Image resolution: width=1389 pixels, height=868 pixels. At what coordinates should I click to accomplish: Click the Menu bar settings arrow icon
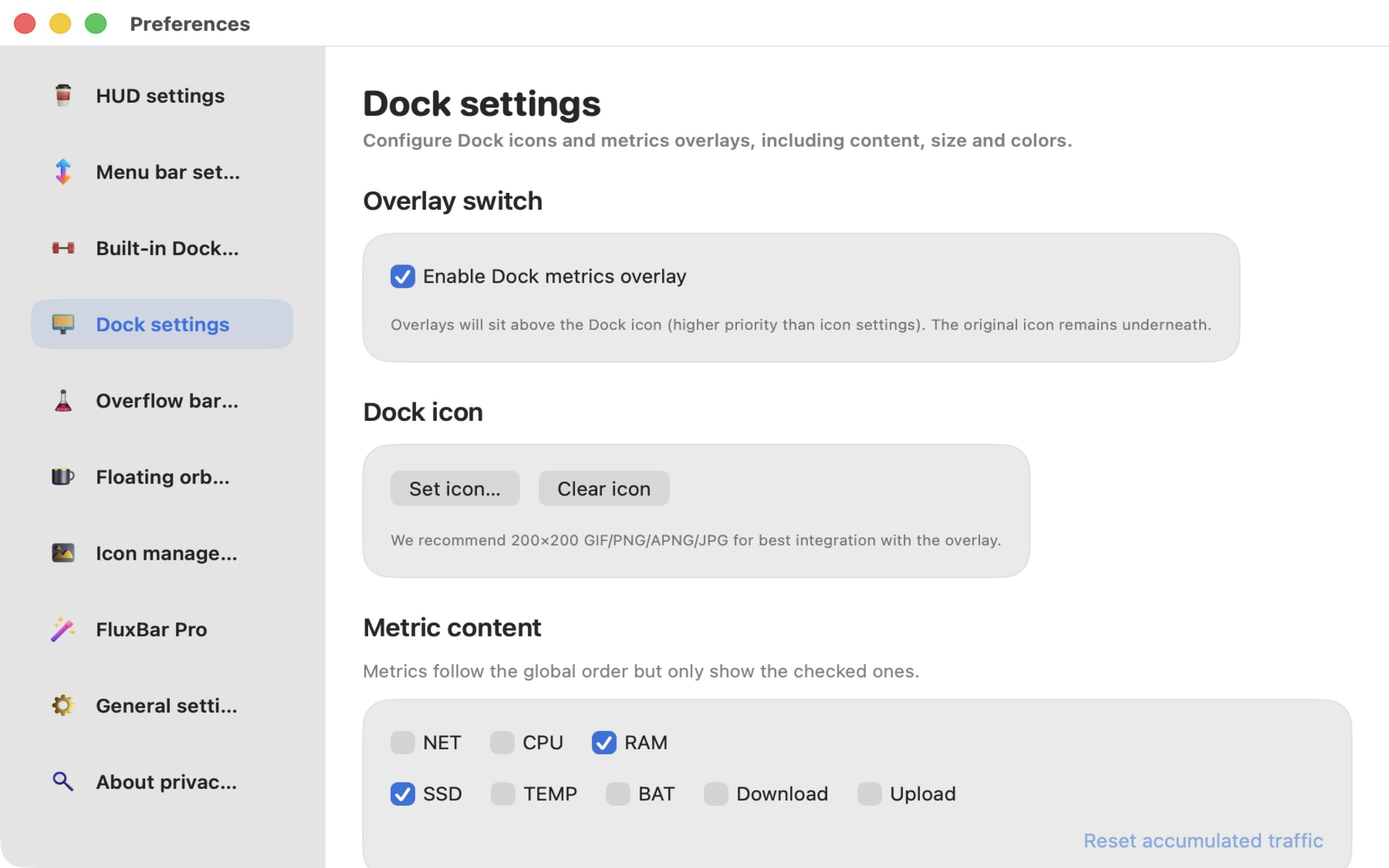63,172
